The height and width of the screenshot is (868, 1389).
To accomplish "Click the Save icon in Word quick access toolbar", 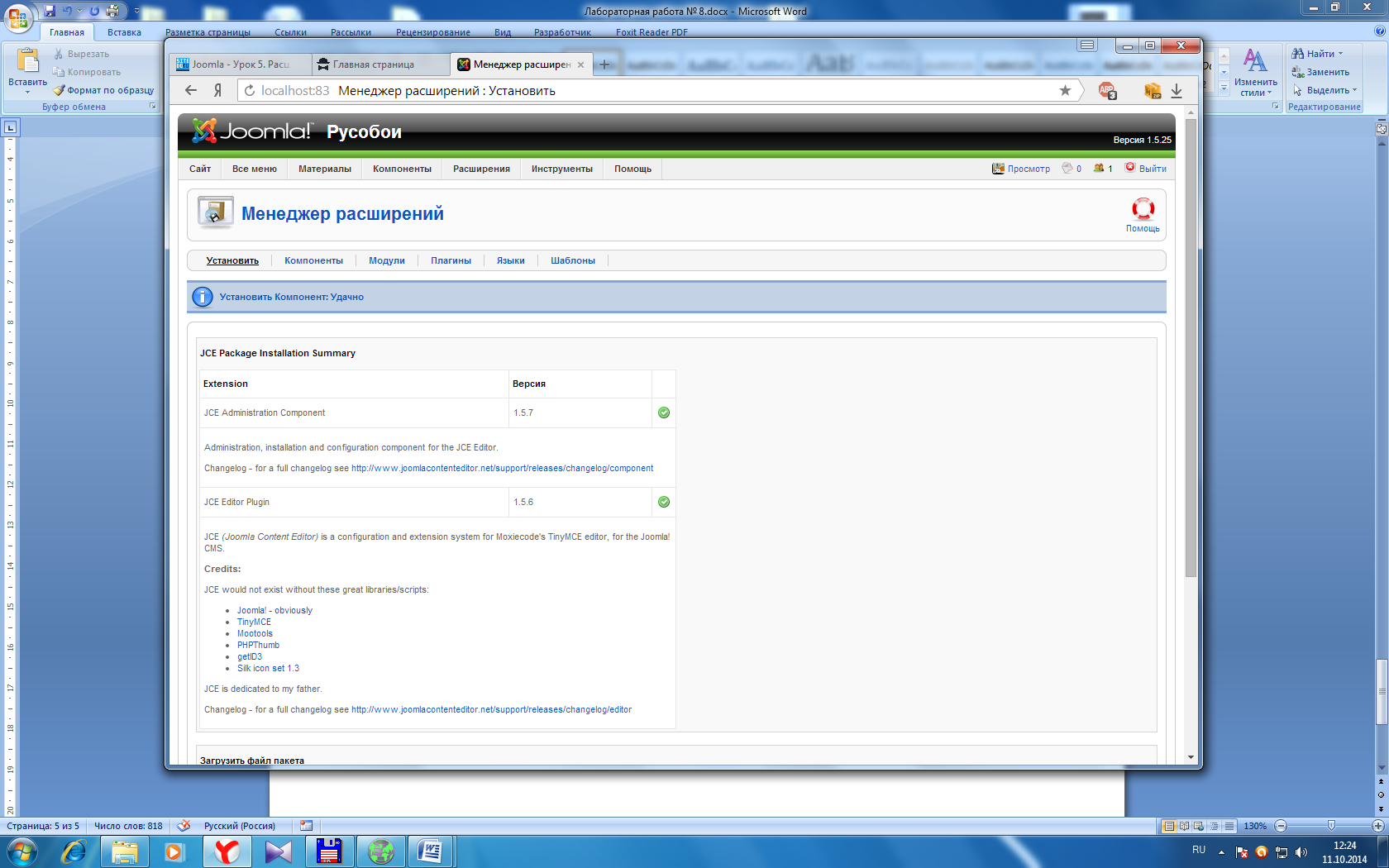I will click(x=50, y=11).
